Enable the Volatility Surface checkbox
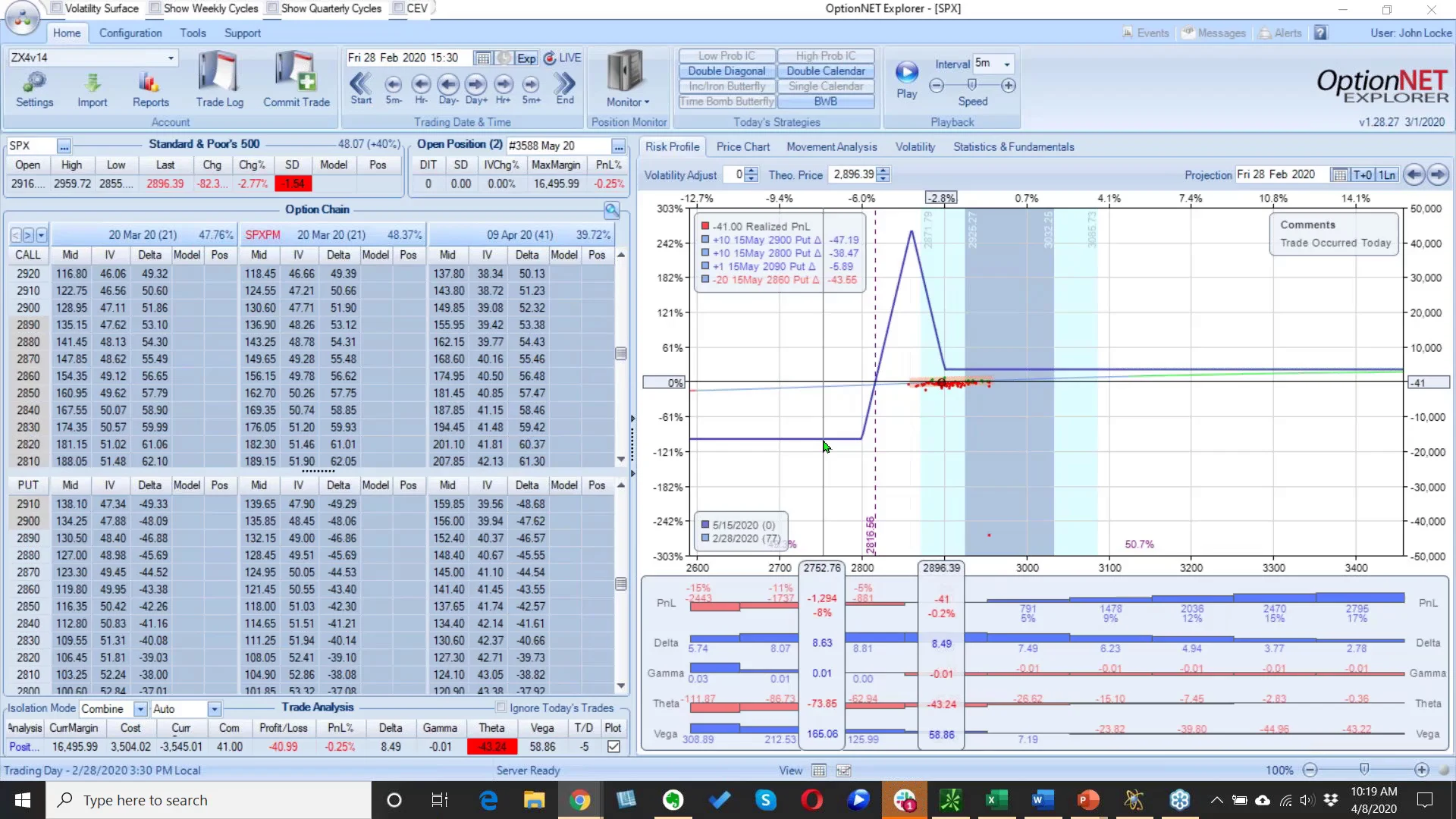Viewport: 1456px width, 819px height. (57, 8)
